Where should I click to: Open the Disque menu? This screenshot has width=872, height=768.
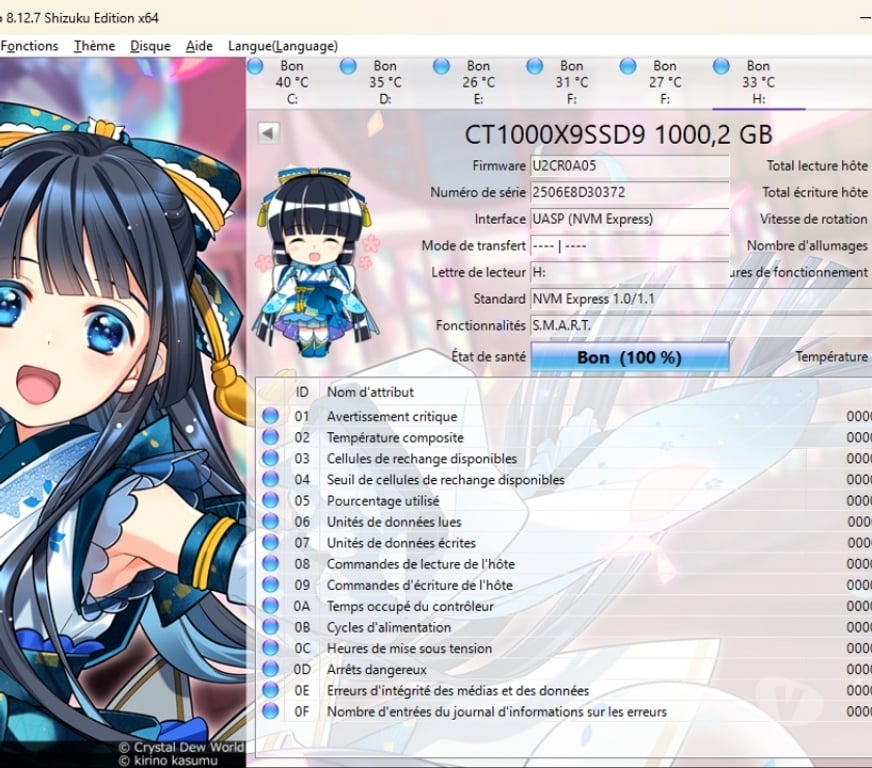[x=150, y=46]
